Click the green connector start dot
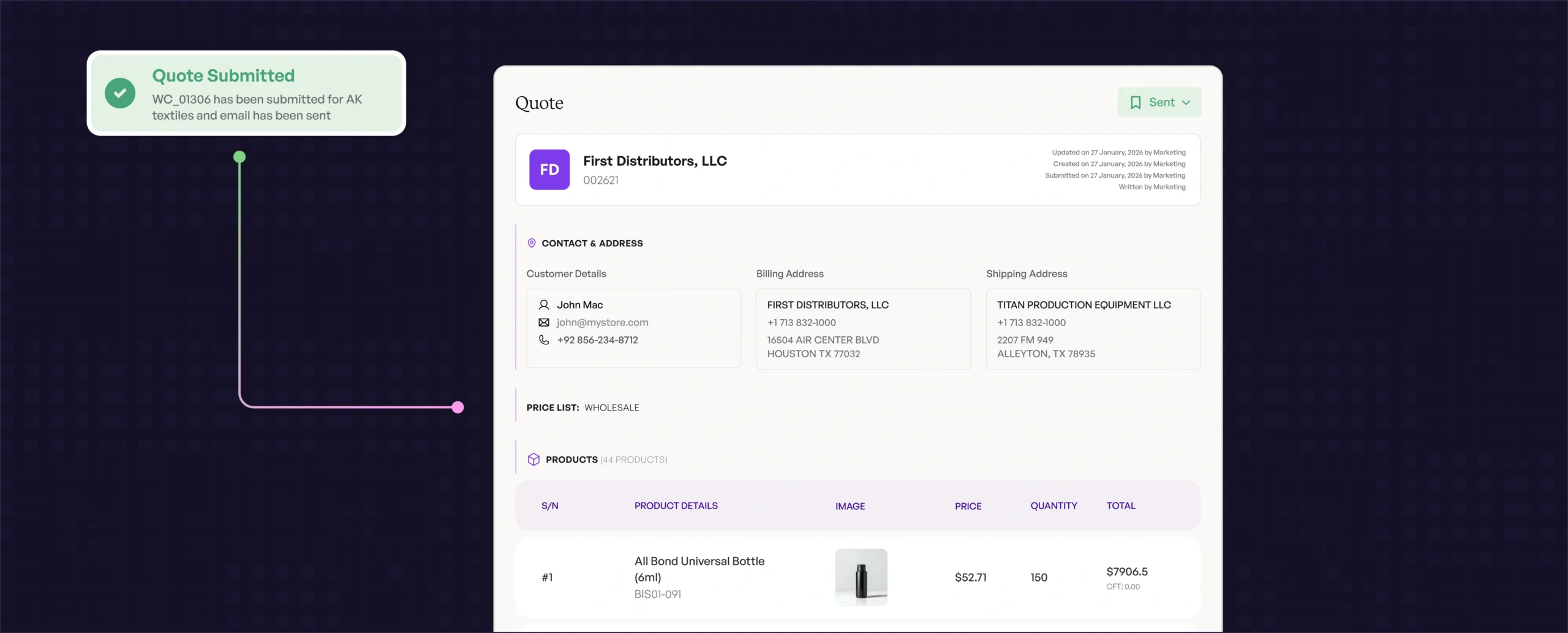 tap(239, 157)
